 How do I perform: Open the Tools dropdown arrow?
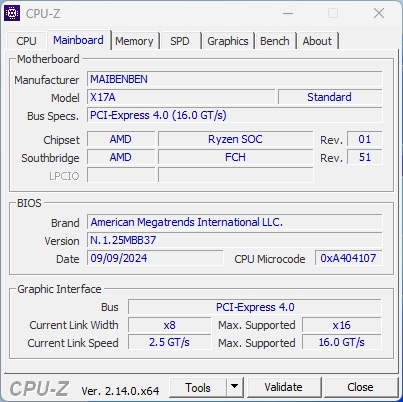[235, 387]
